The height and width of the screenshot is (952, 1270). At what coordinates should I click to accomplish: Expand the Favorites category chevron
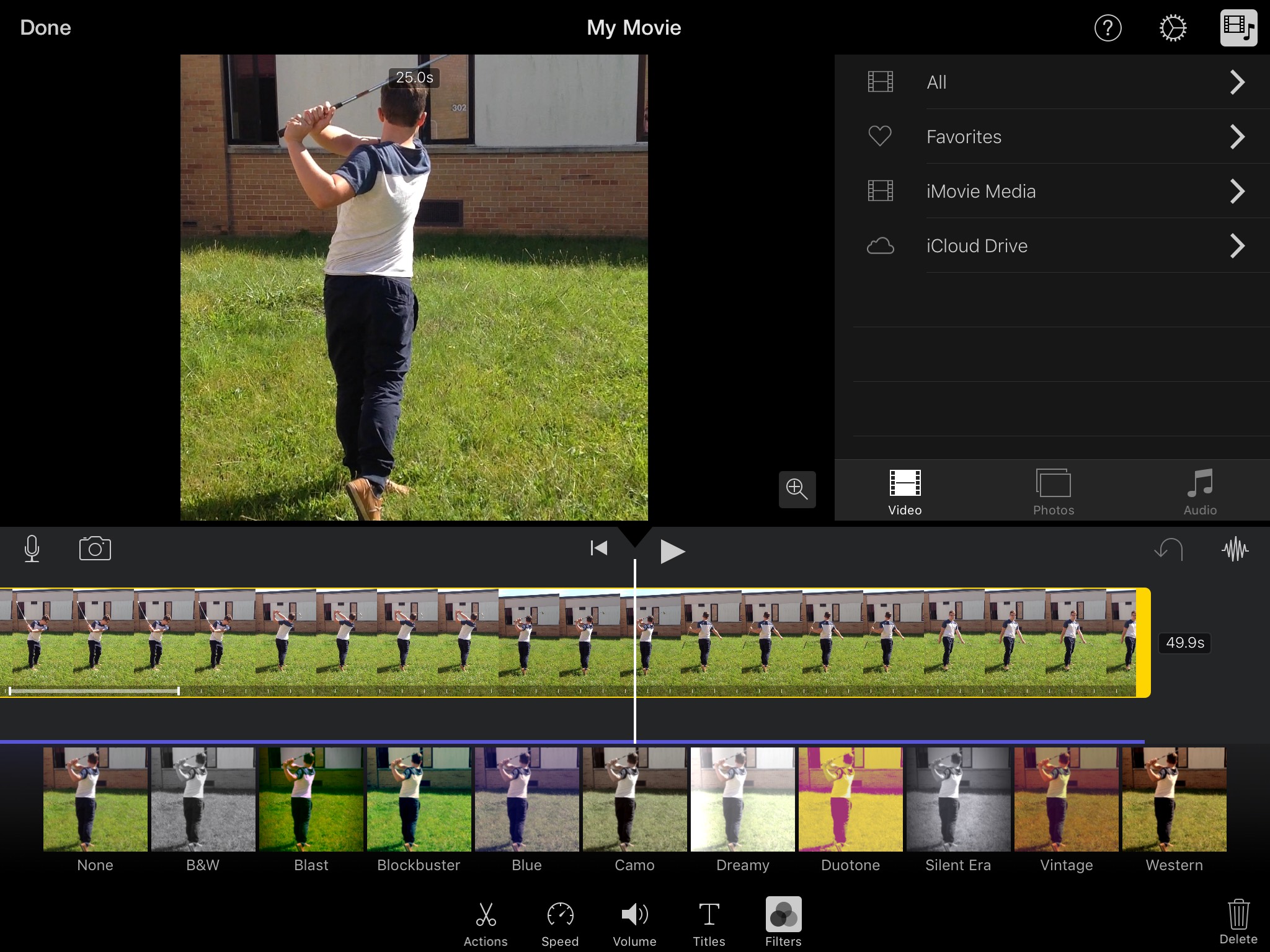click(x=1237, y=136)
